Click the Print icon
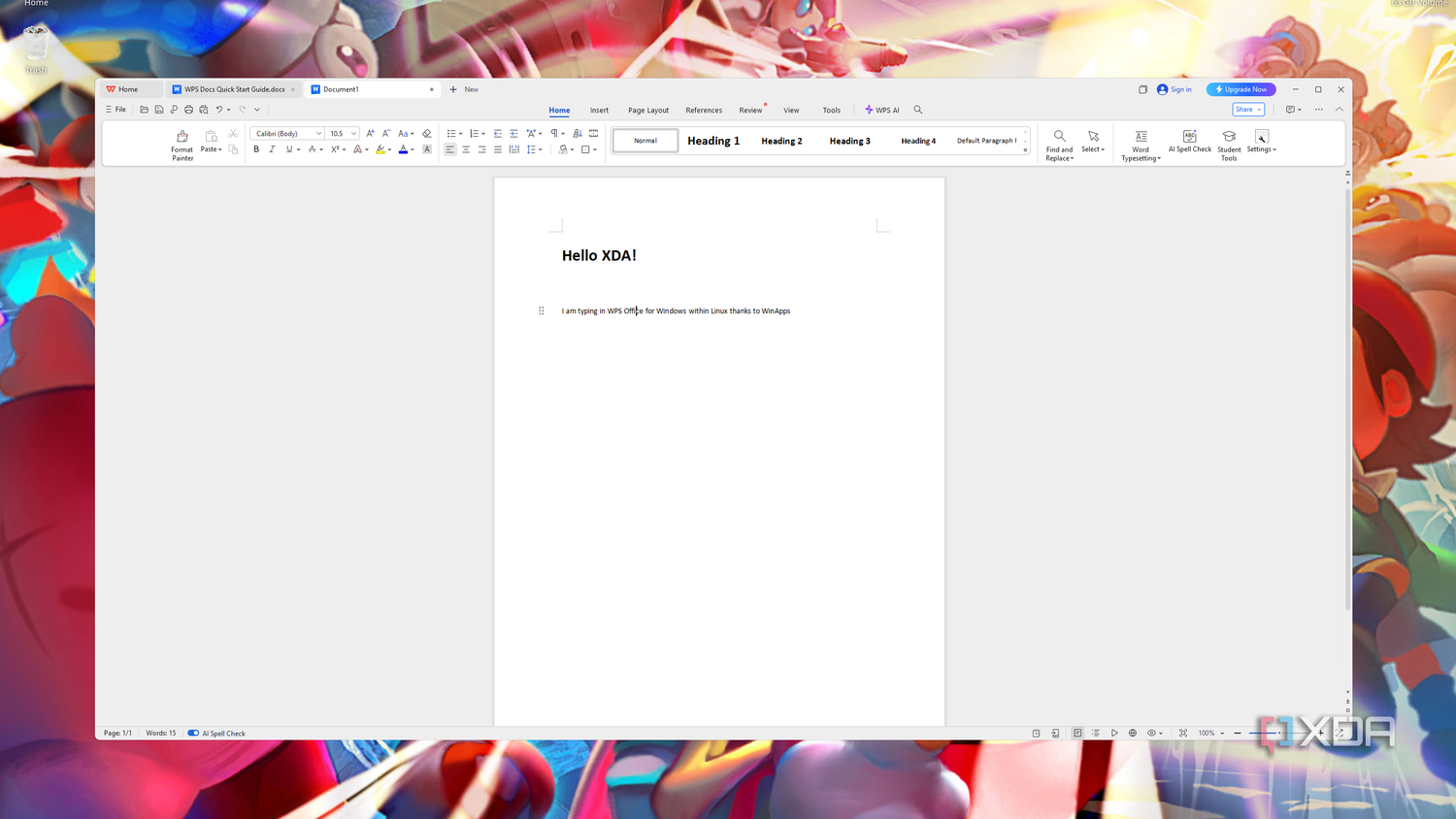Image resolution: width=1456 pixels, height=819 pixels. [x=188, y=109]
